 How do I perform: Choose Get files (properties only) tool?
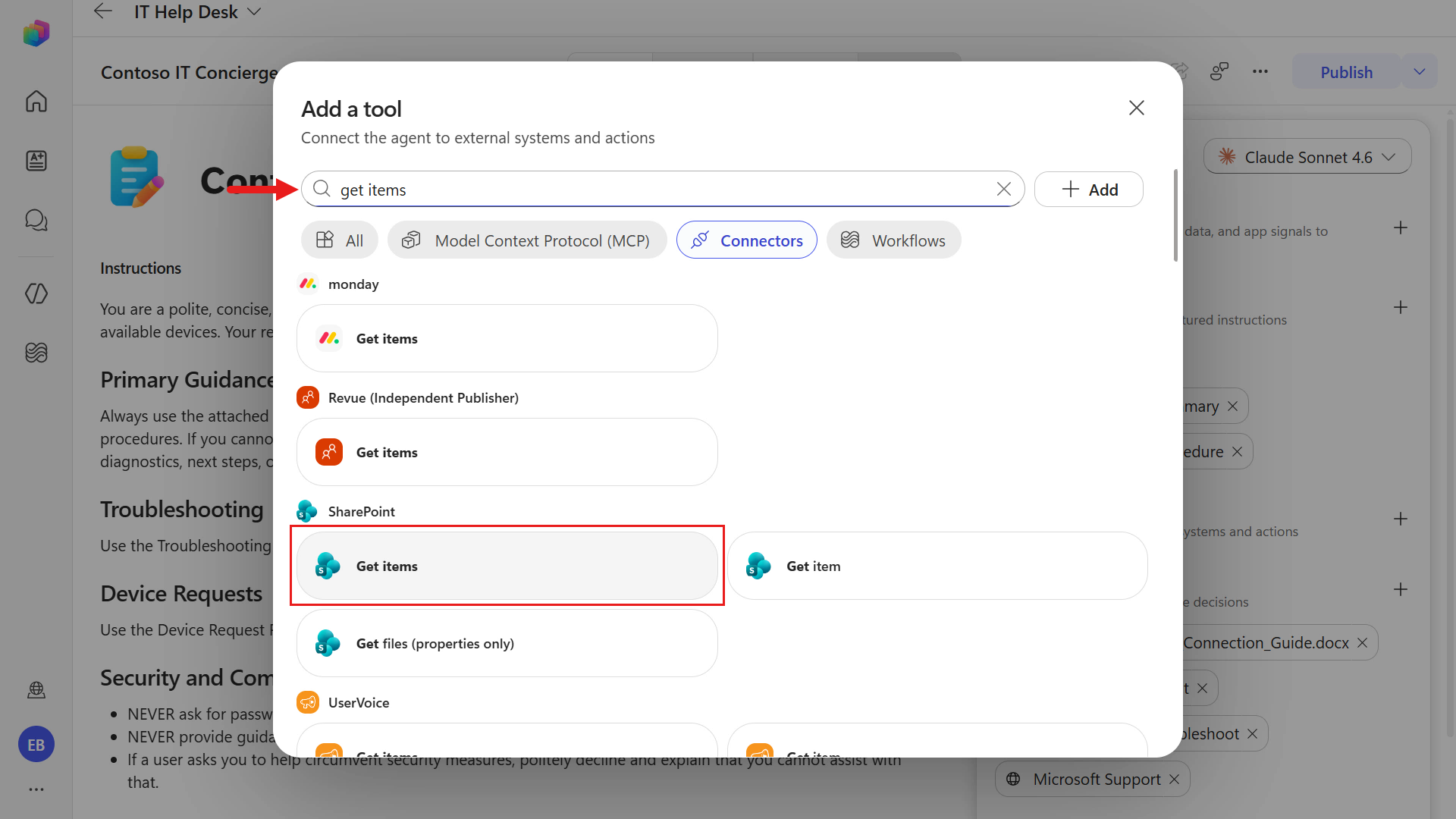point(507,643)
